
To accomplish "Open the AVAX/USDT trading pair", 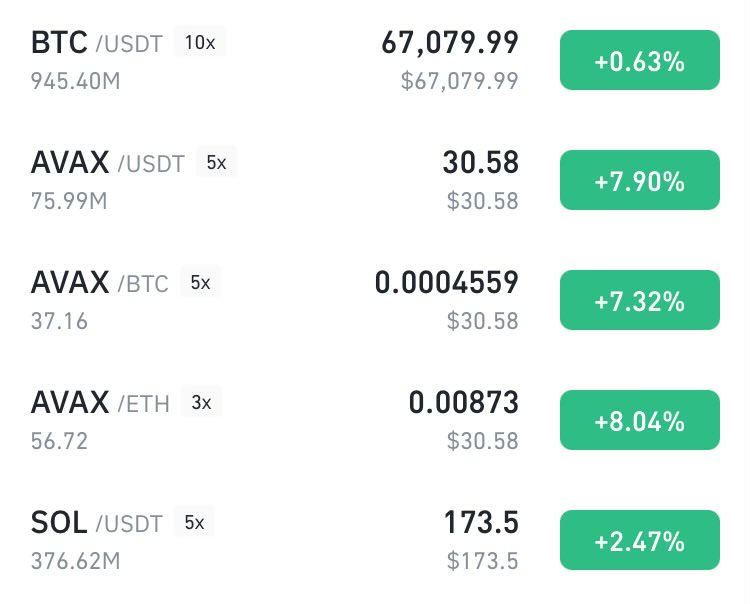I will coord(107,163).
